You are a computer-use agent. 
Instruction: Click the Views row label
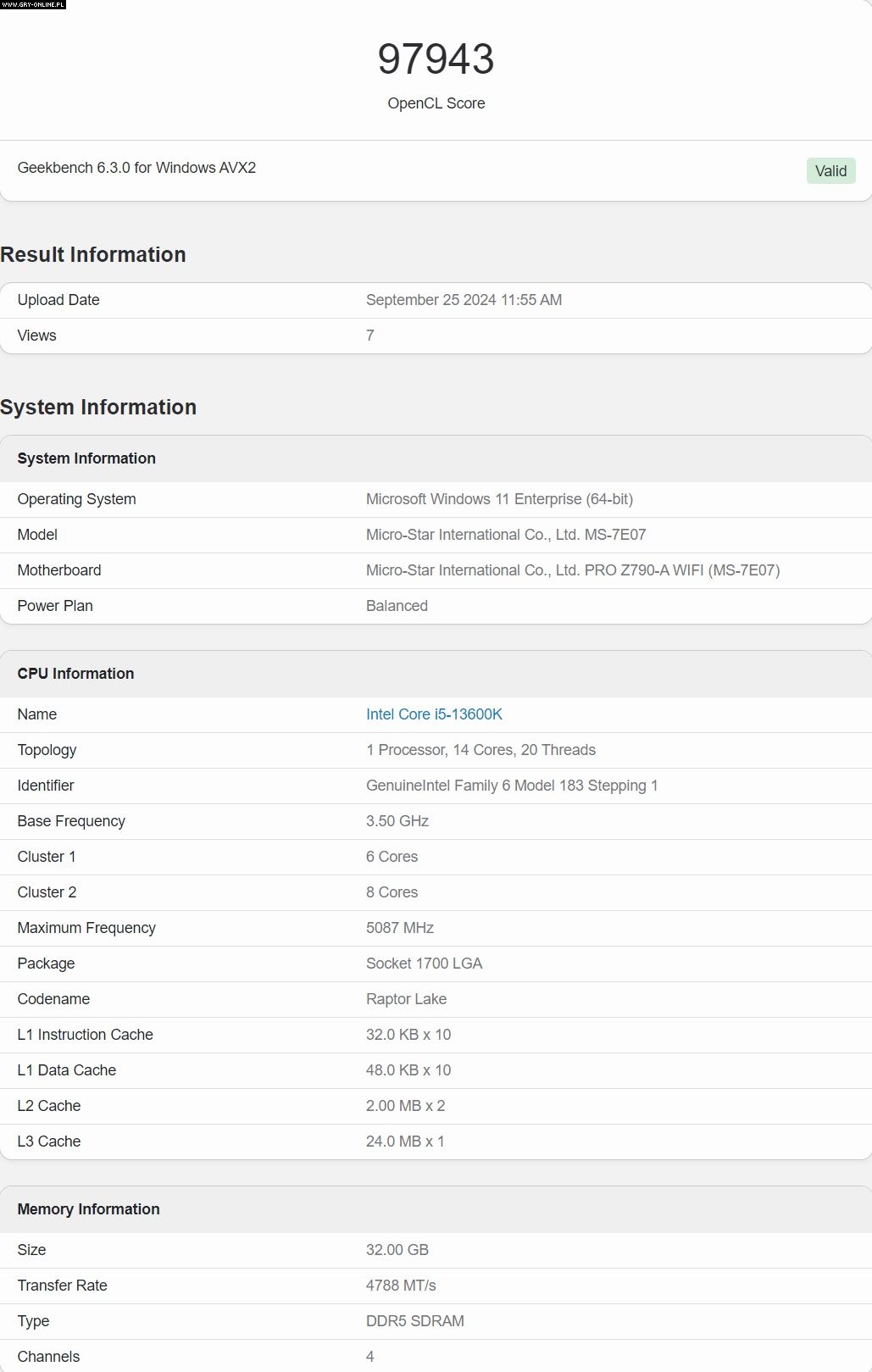pos(36,336)
